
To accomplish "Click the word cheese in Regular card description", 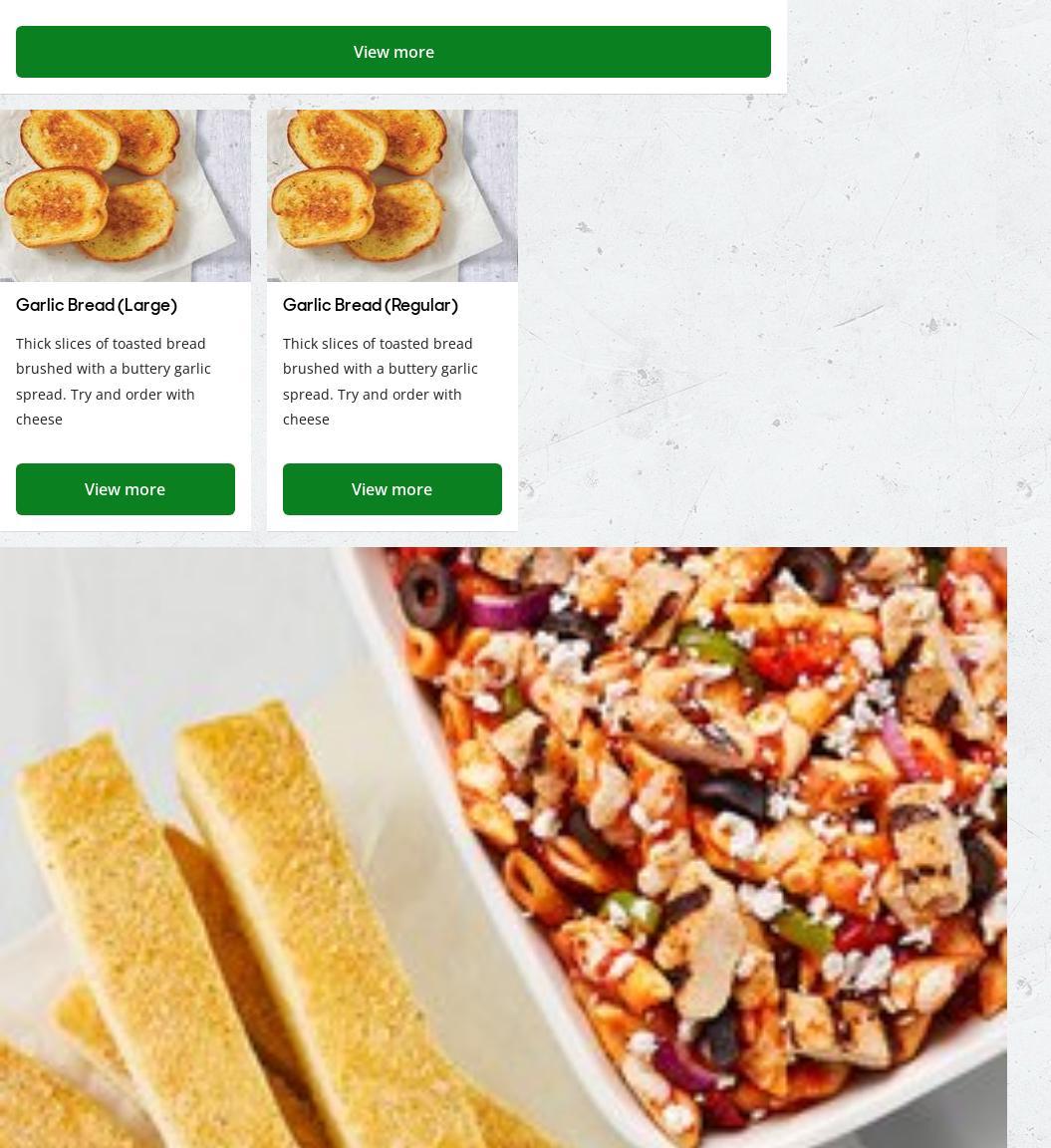I will pyautogui.click(x=306, y=420).
